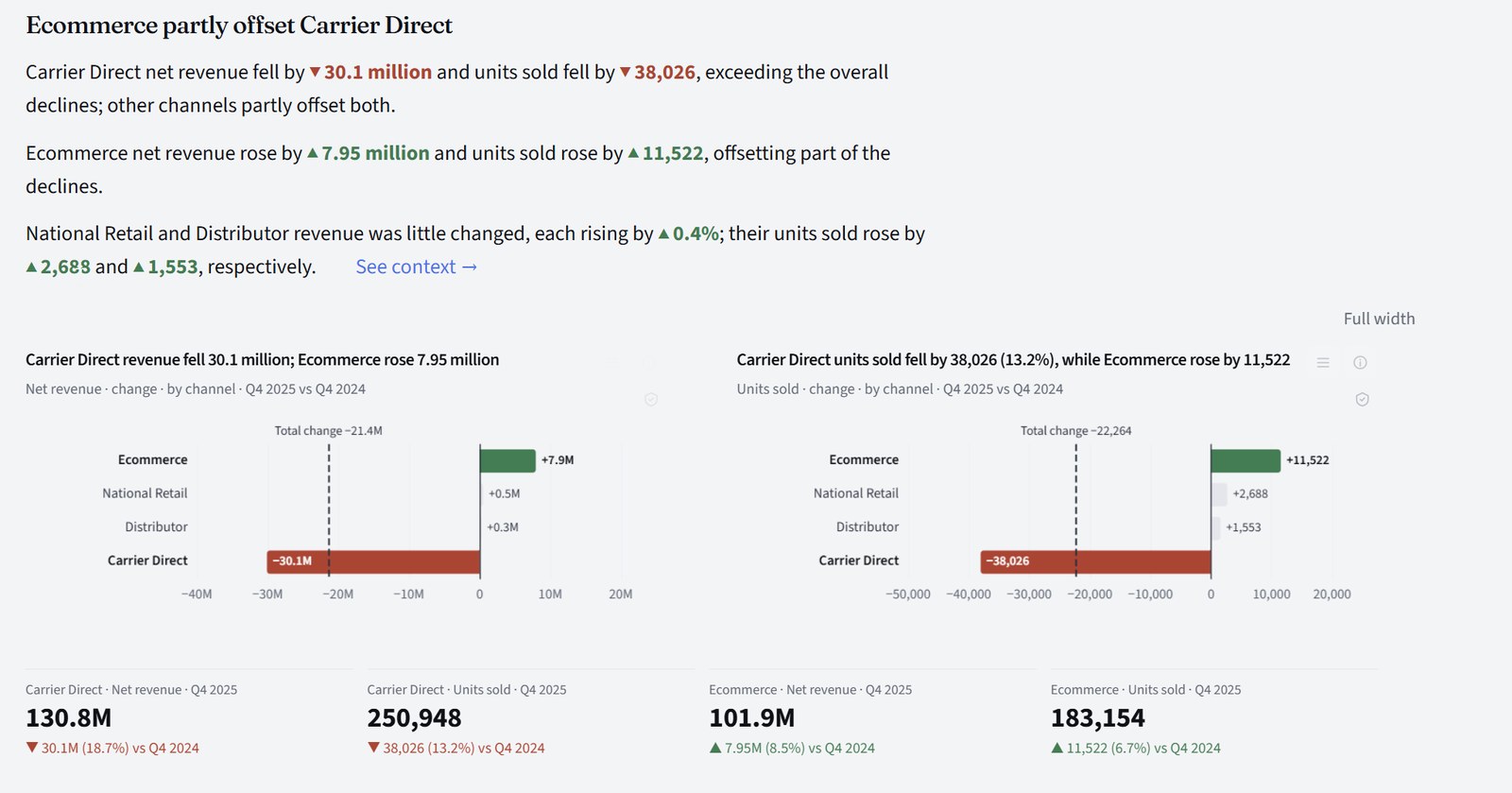Click the '+7.9M' bar value label
This screenshot has width=1512, height=793.
(558, 460)
